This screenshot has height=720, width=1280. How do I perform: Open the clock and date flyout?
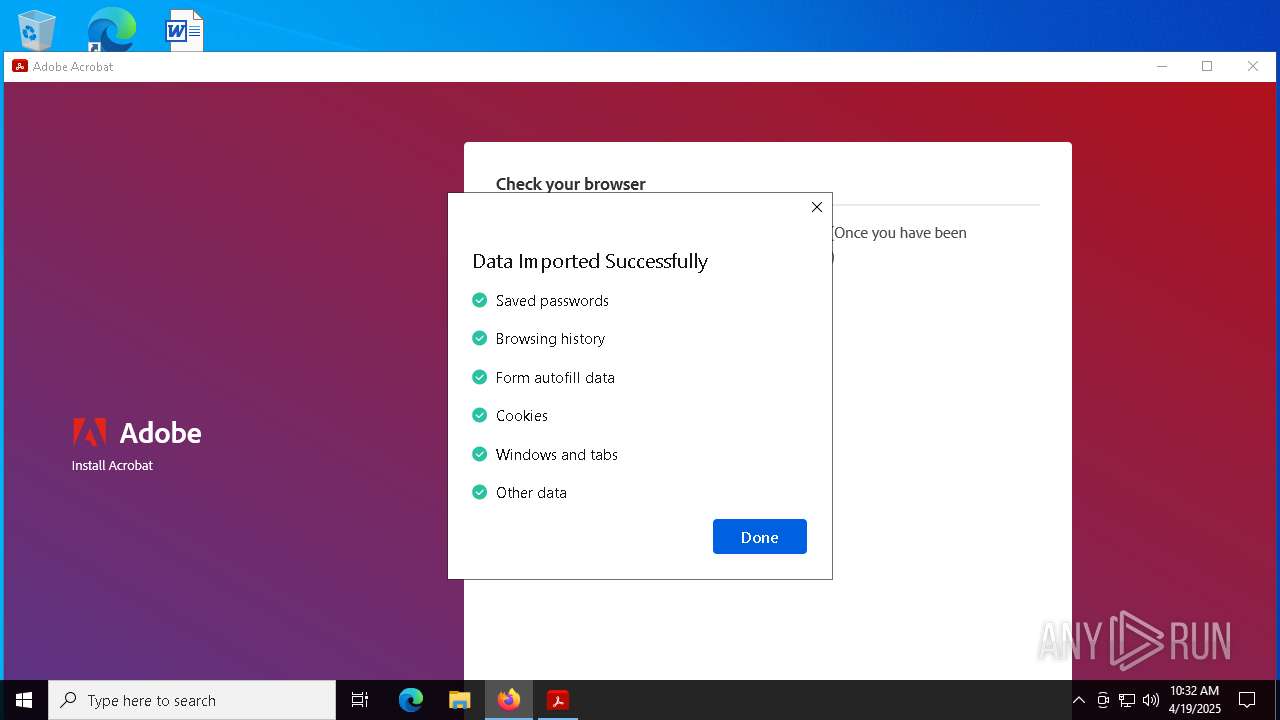click(x=1195, y=700)
